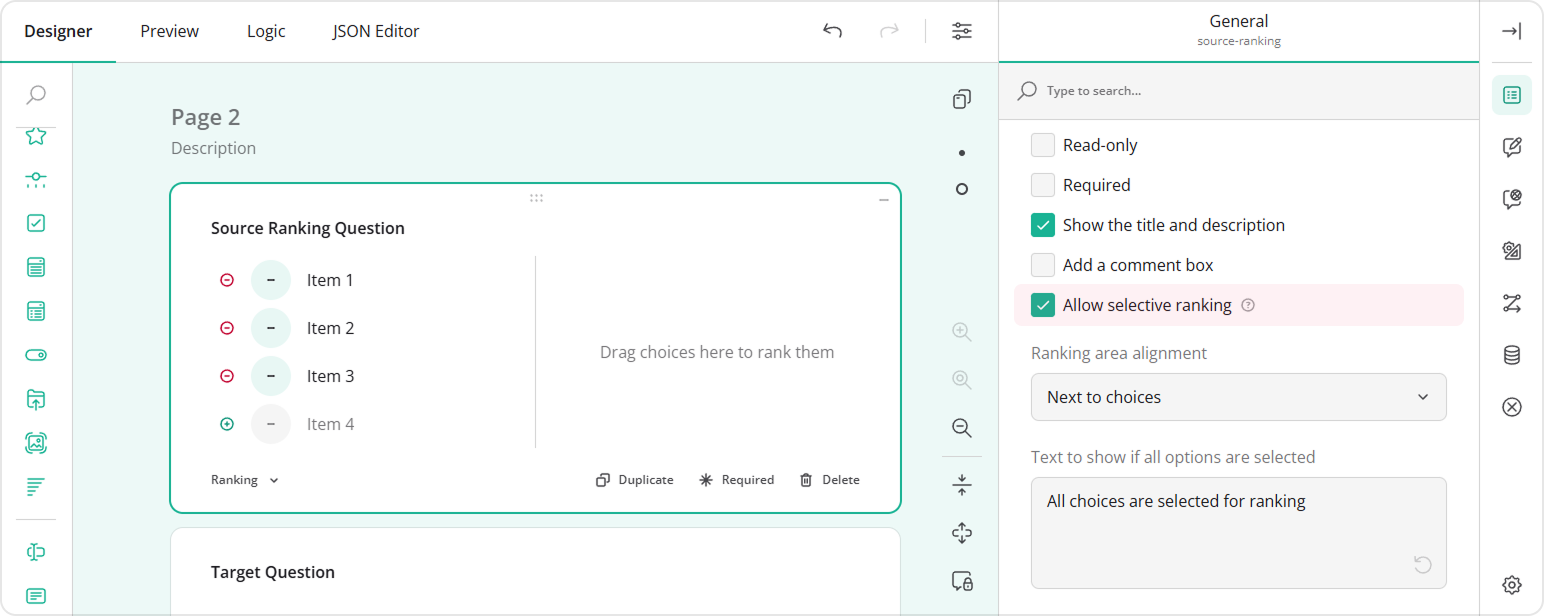Viewport: 1544px width, 616px height.
Task: Add a Rating star question from toolbox
Action: point(36,136)
